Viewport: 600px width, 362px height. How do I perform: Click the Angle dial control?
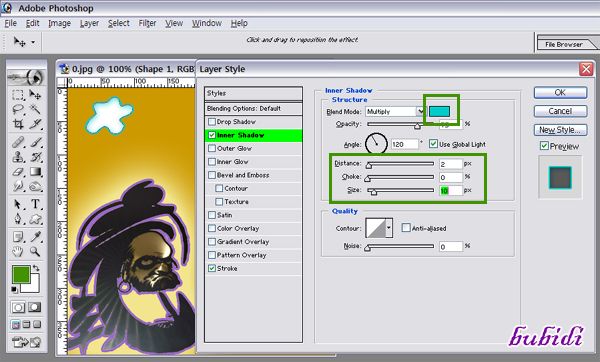(x=377, y=144)
